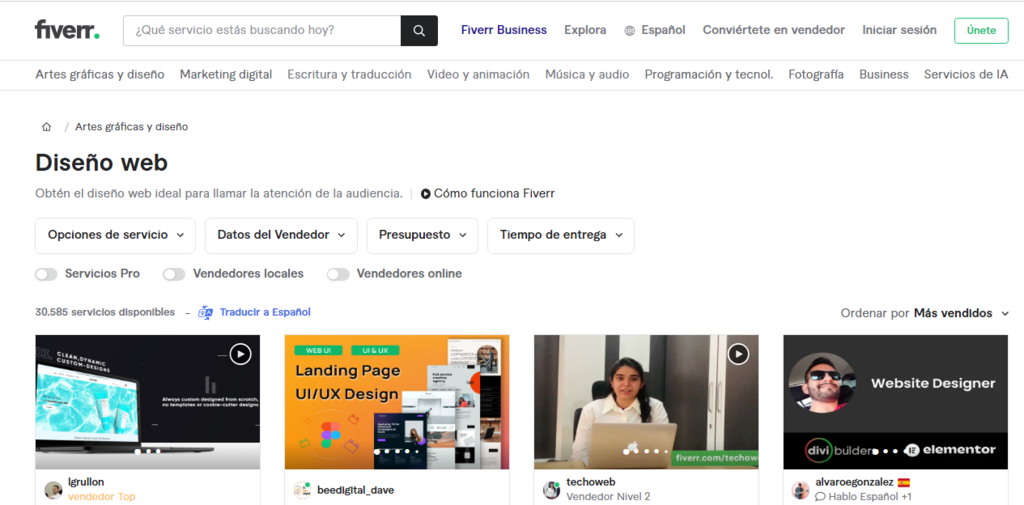
Task: Click techoweb's profile avatar
Action: 552,490
